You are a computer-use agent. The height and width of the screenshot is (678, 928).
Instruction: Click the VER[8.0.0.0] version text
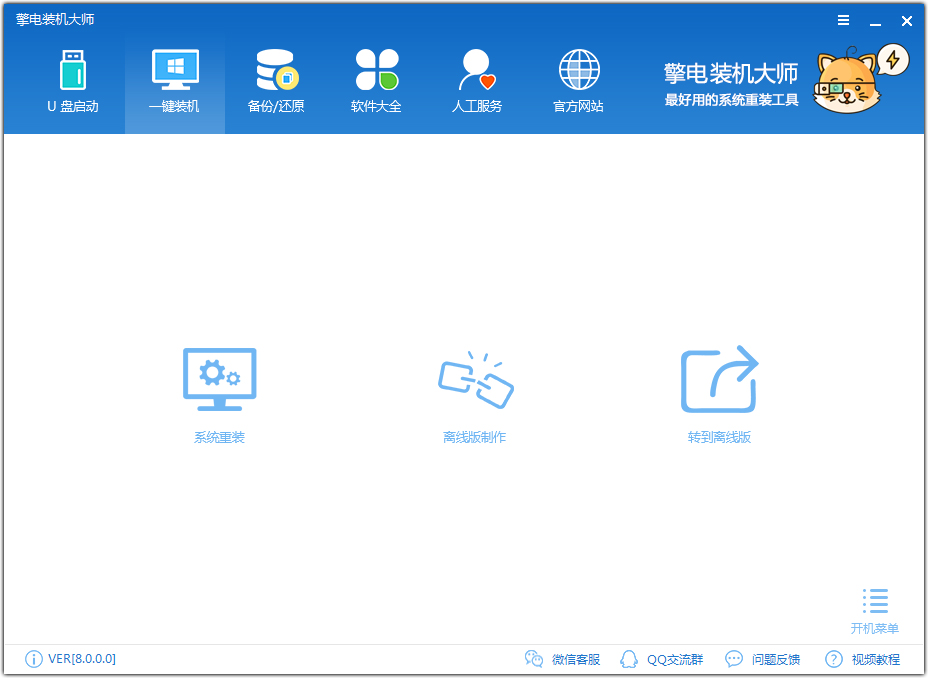82,658
